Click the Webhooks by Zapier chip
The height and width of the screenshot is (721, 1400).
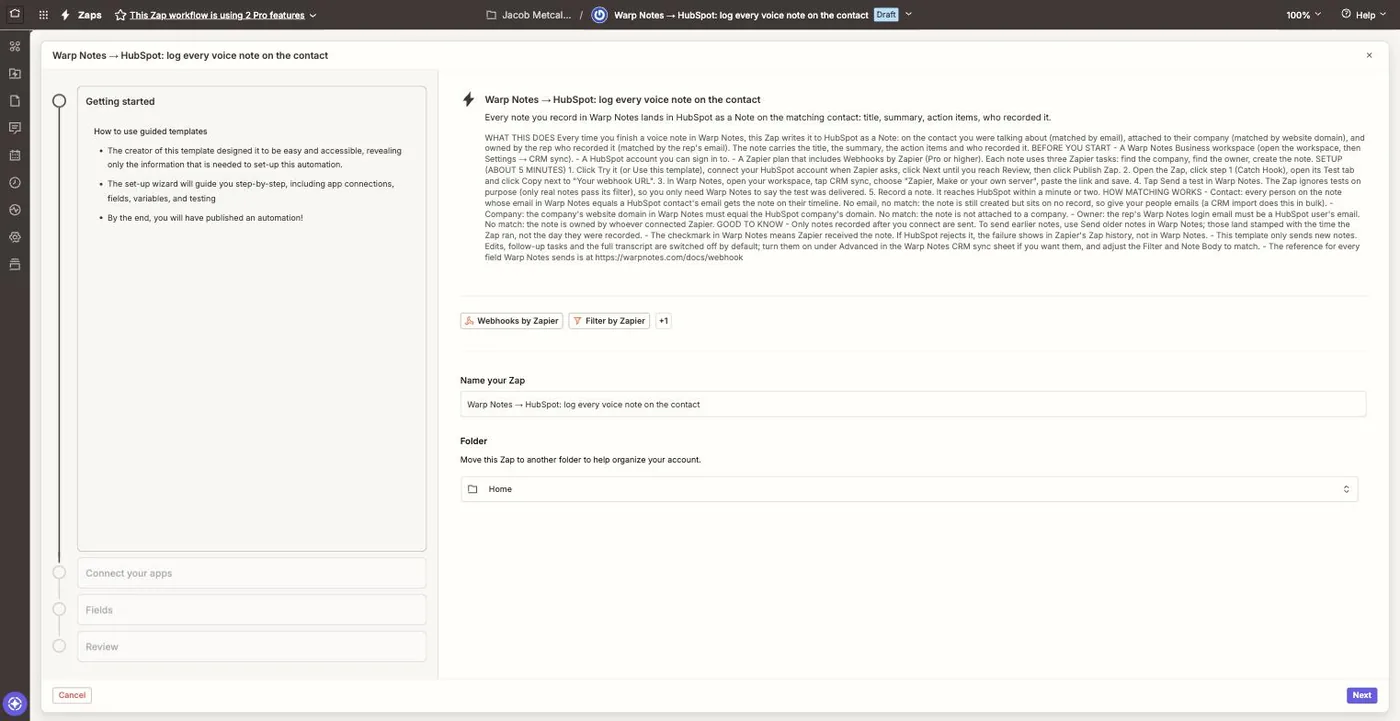tap(512, 321)
